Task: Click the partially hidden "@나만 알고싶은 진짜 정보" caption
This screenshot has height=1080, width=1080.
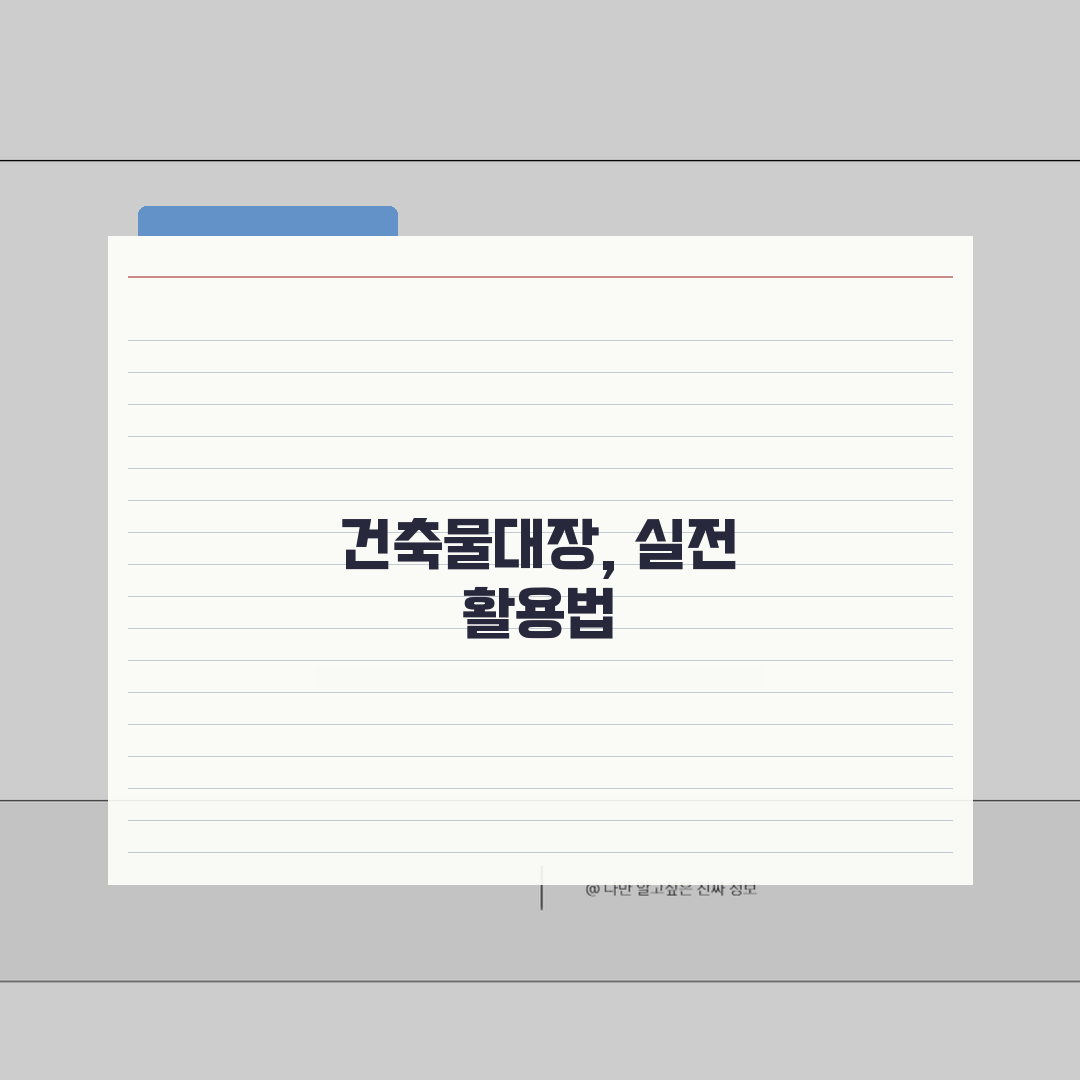Action: tap(671, 891)
